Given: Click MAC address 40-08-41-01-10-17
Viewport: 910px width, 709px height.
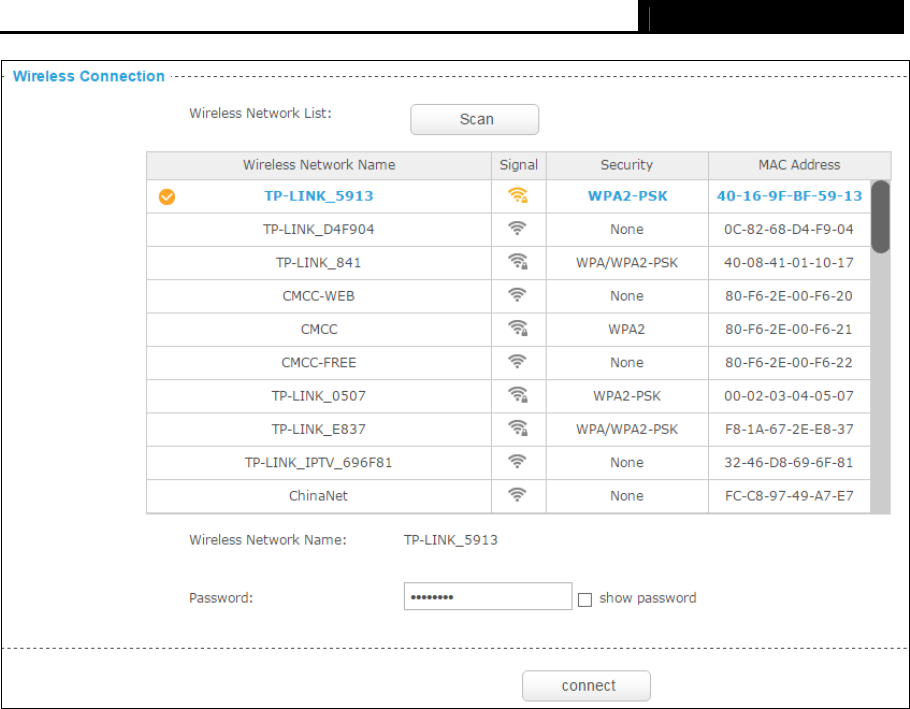Looking at the screenshot, I should pyautogui.click(x=789, y=263).
